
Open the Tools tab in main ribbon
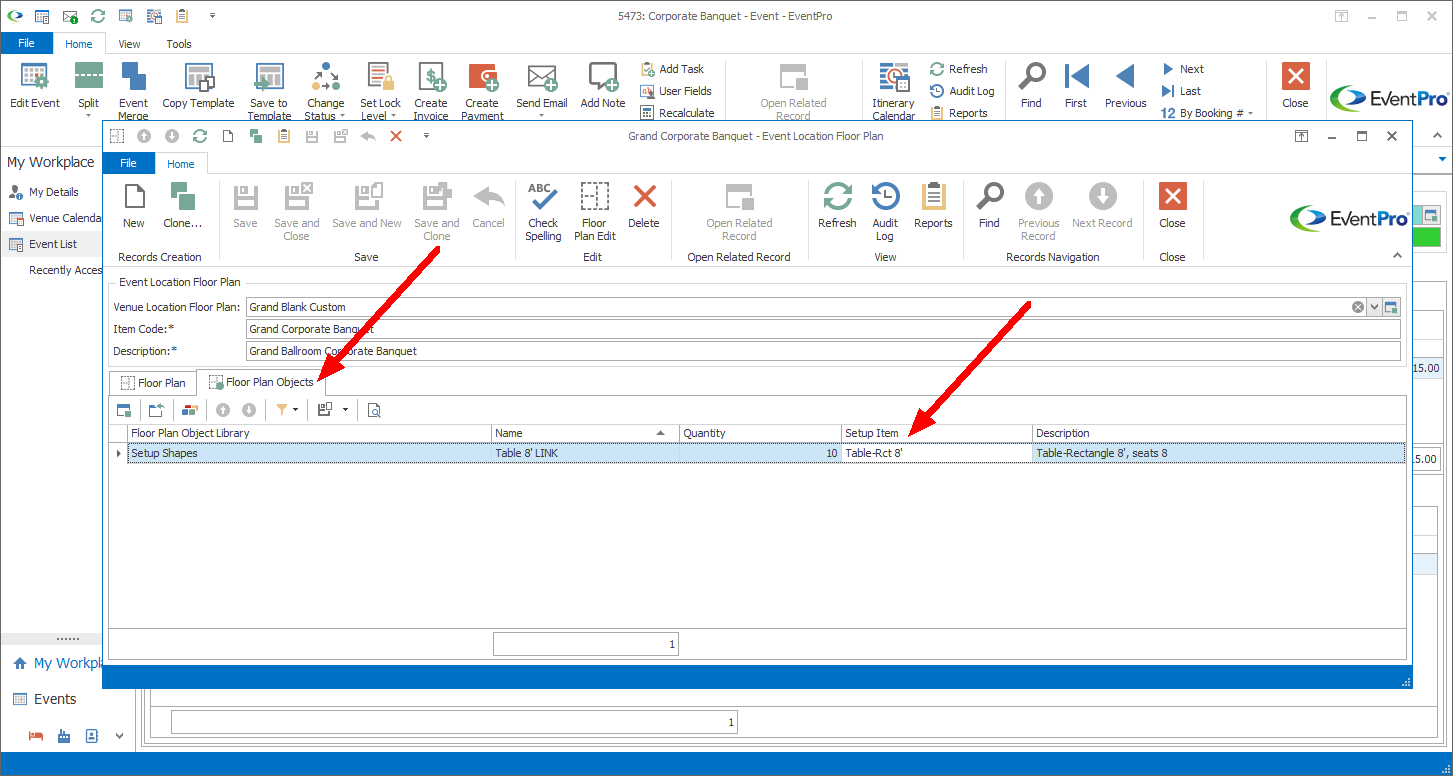pyautogui.click(x=179, y=44)
